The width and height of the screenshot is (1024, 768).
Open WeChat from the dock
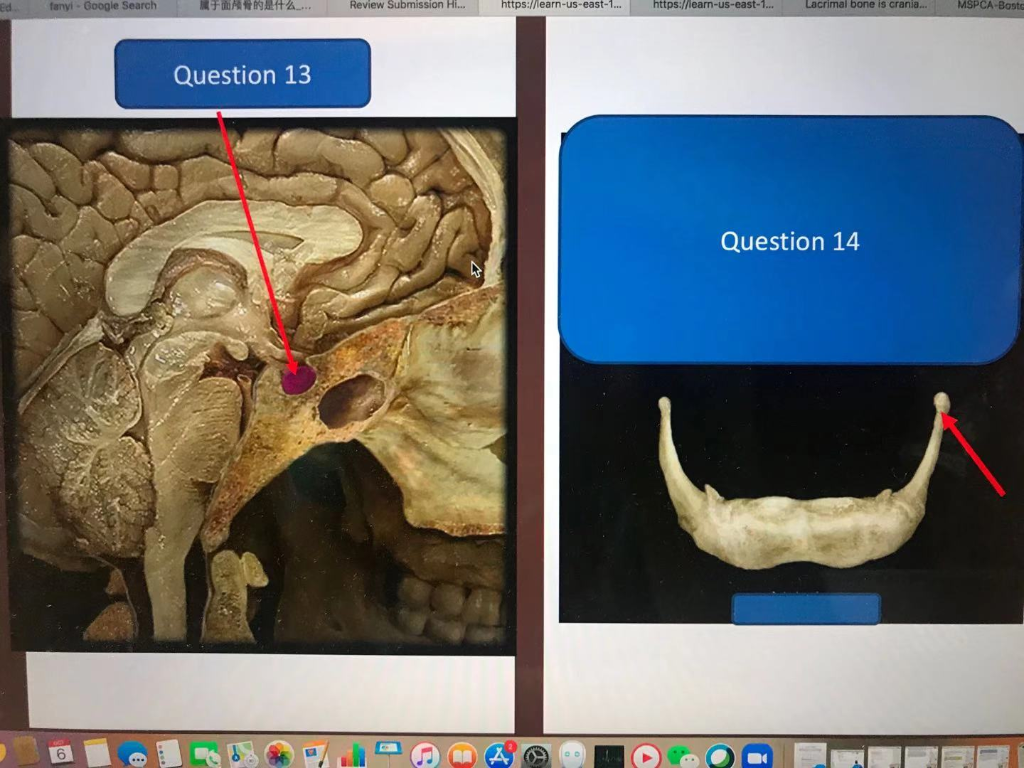tap(682, 757)
